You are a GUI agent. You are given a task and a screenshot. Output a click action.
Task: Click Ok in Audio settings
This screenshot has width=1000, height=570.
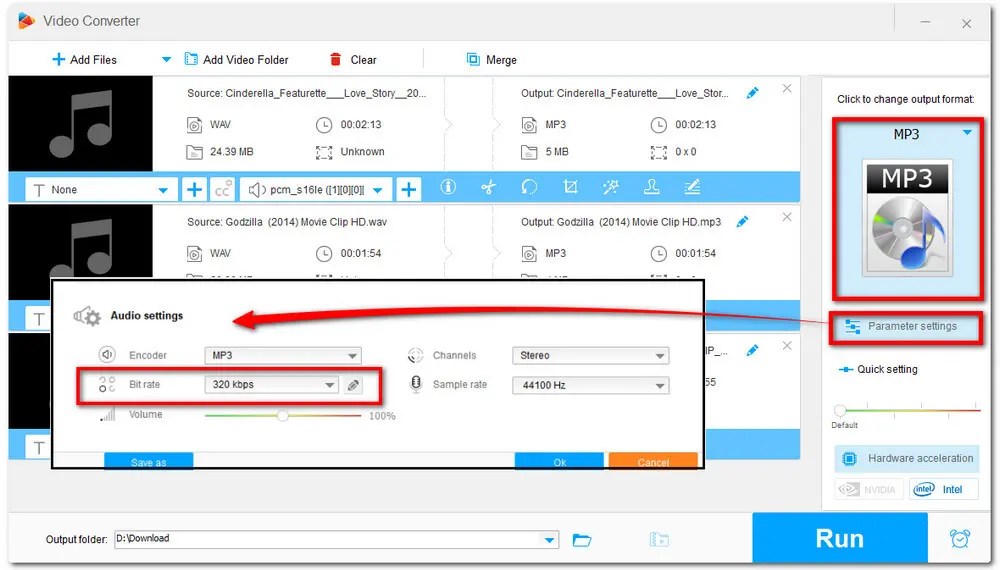click(x=559, y=460)
